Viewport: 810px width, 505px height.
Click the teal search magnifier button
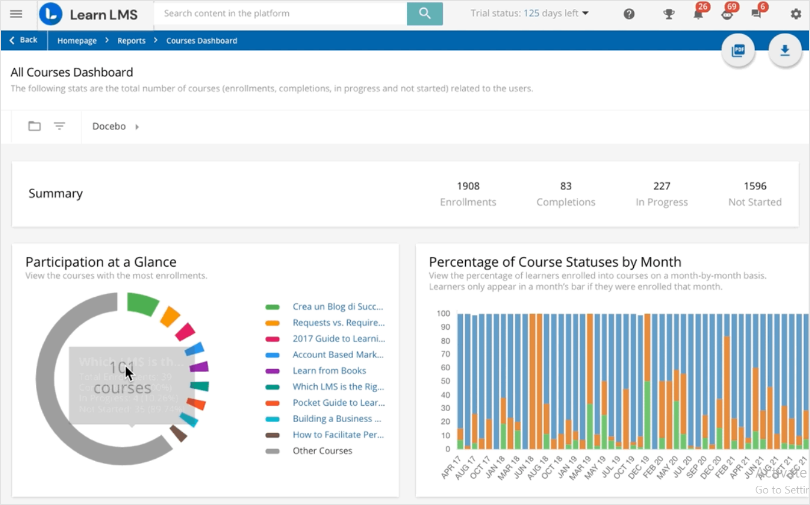[x=425, y=13]
